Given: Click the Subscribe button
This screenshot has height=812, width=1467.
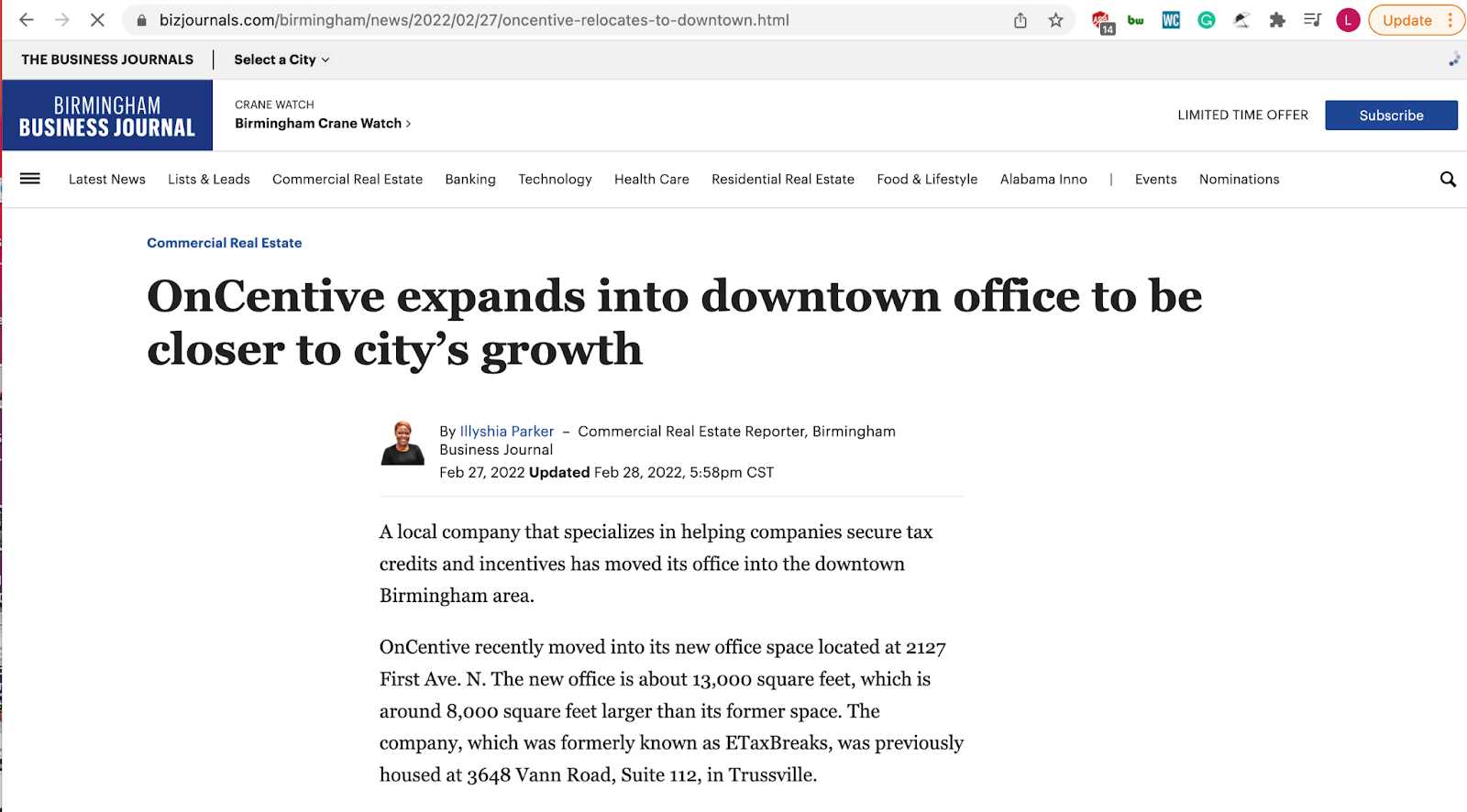Looking at the screenshot, I should (1391, 115).
